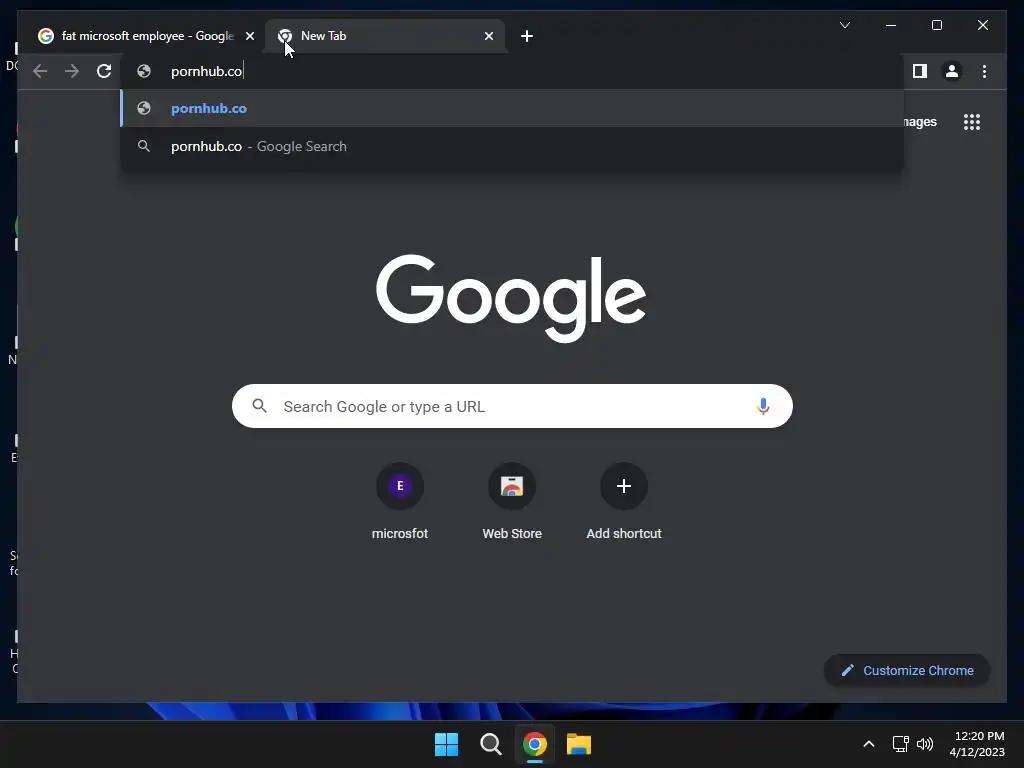Open the Windows Start menu
Viewport: 1024px width, 768px height.
click(x=447, y=744)
